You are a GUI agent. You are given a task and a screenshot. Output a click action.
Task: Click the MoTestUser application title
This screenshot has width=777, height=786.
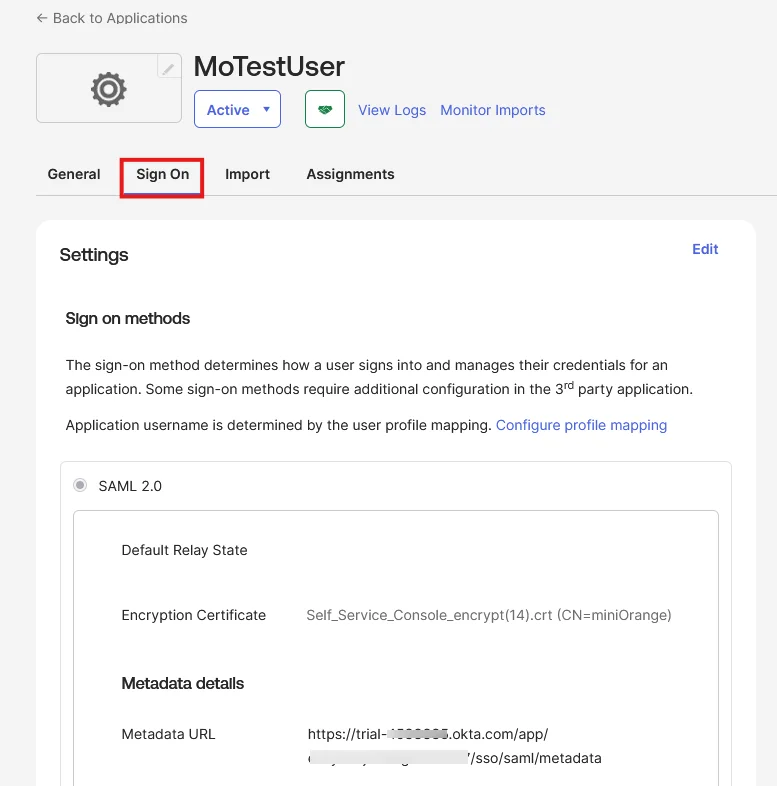(269, 66)
